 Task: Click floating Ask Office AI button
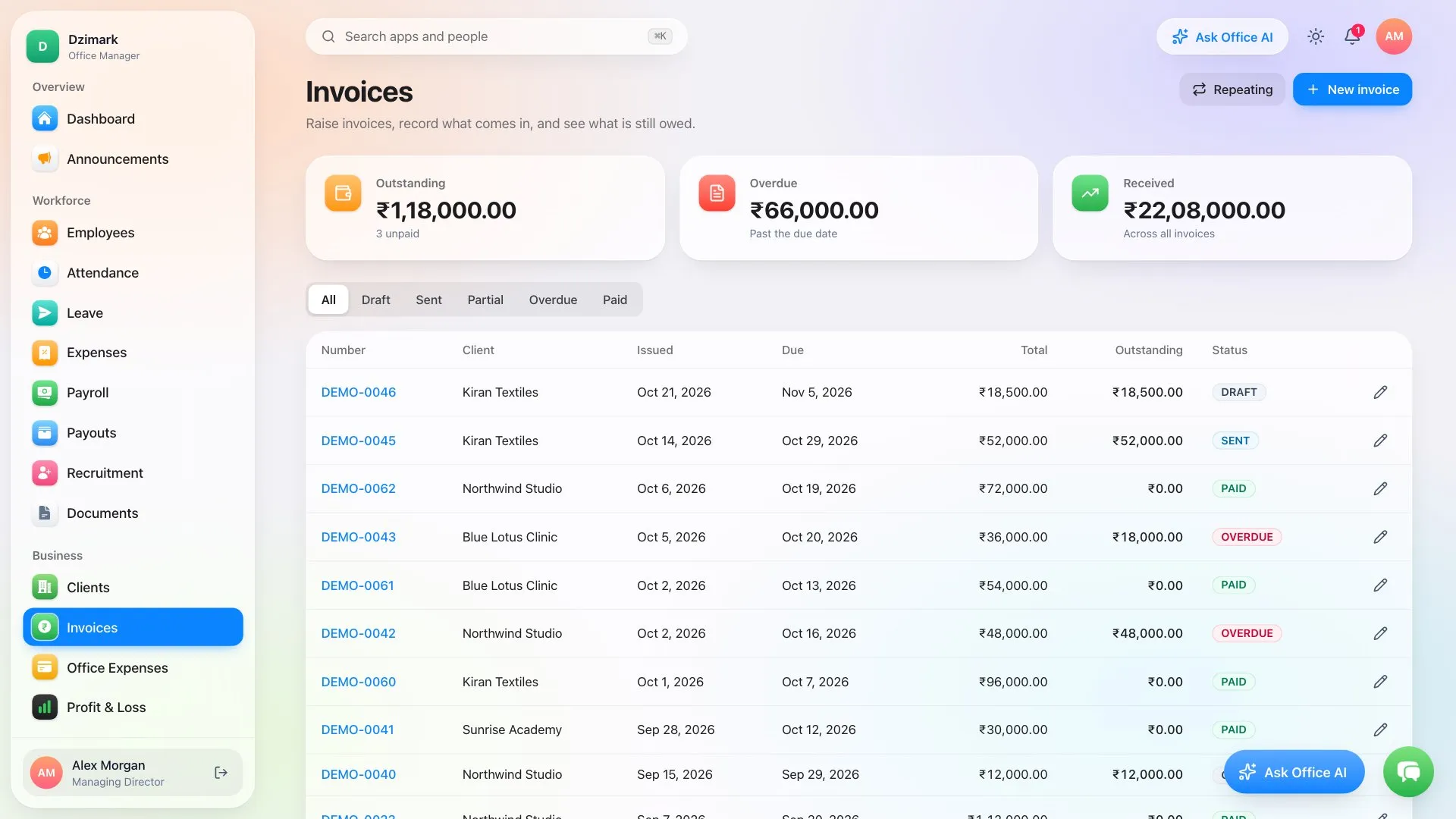[x=1294, y=772]
